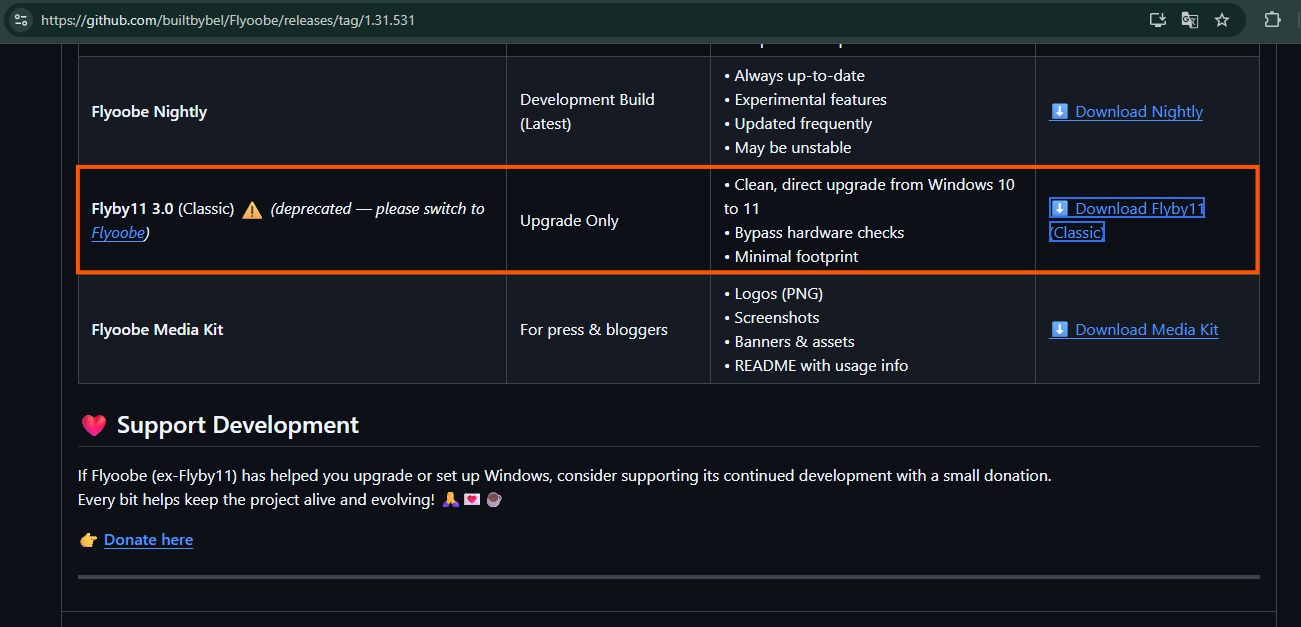Open the browser Extensions puzzle icon
The width and height of the screenshot is (1301, 627).
click(1272, 19)
